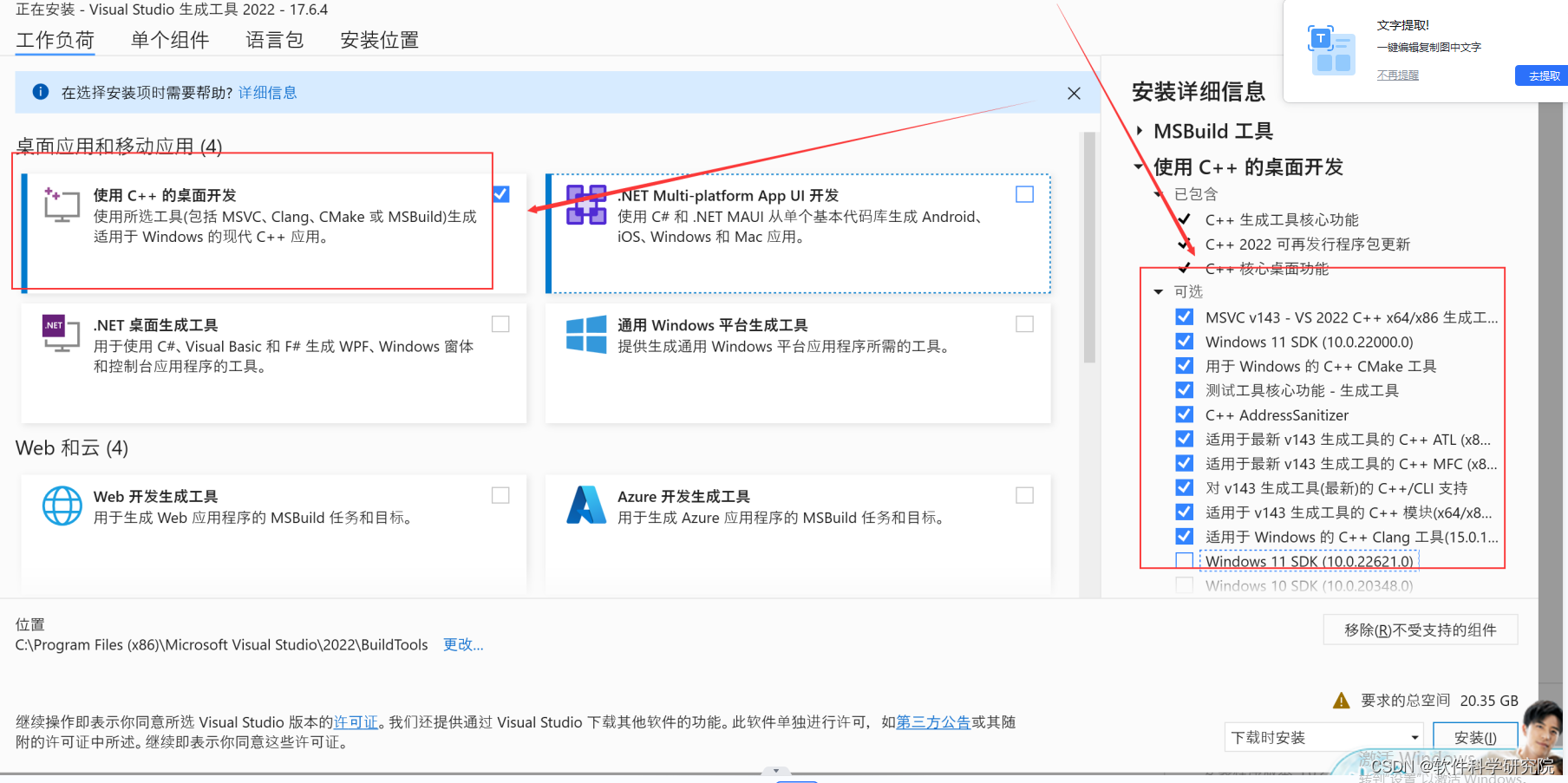Click the C++ 生成工具核心功能 included item

pyautogui.click(x=1282, y=219)
